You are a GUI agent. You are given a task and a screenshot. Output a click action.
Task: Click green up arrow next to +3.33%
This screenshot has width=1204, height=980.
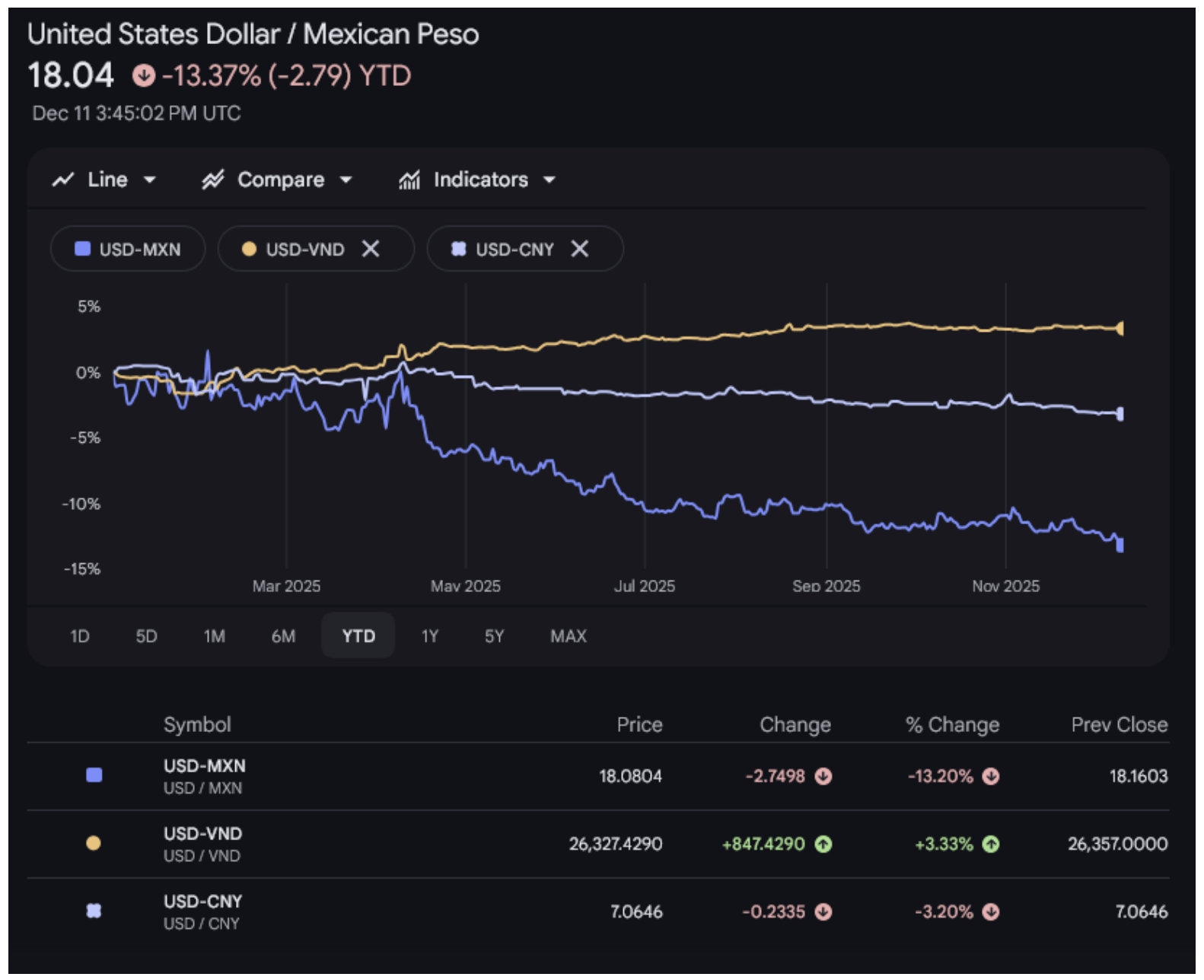(x=990, y=845)
